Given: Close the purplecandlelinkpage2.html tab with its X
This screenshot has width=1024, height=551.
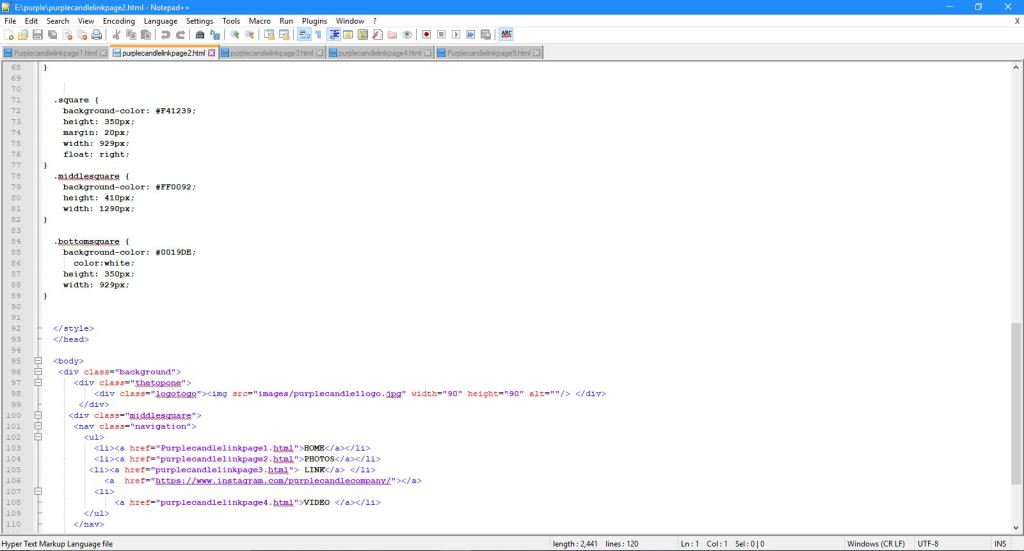Looking at the screenshot, I should [211, 53].
